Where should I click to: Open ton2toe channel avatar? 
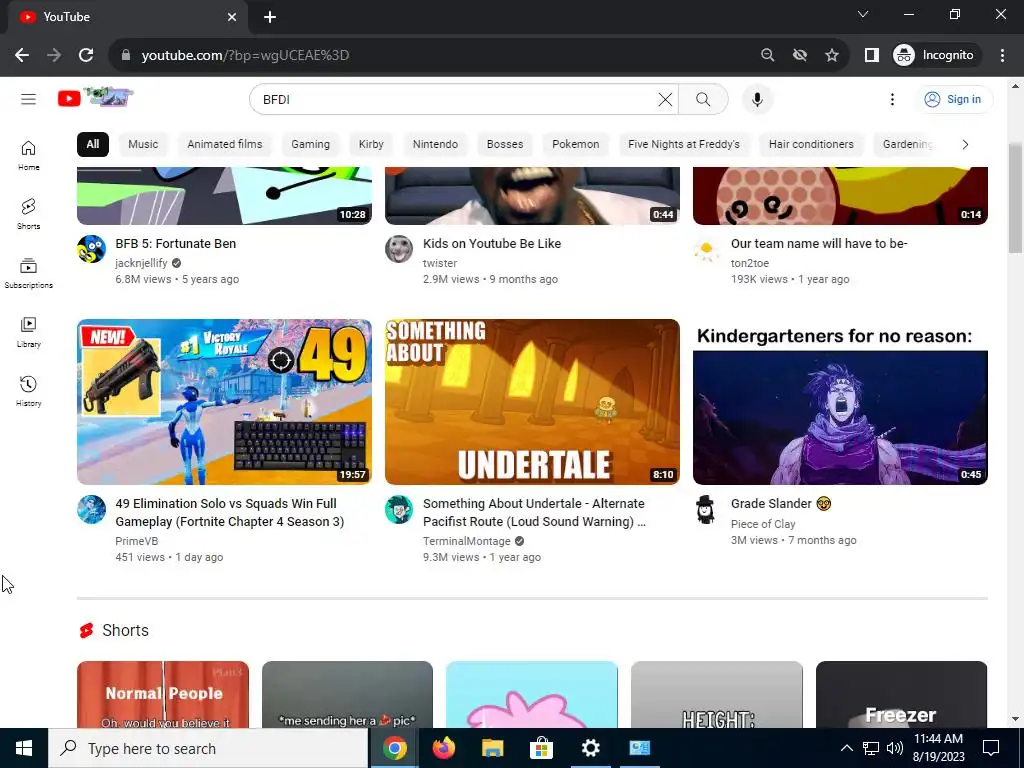707,249
